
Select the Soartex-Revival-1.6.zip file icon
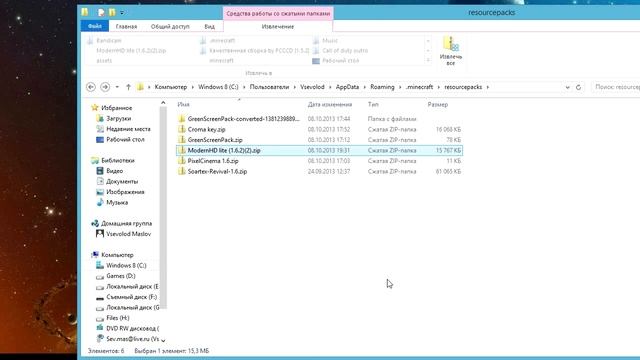(182, 171)
